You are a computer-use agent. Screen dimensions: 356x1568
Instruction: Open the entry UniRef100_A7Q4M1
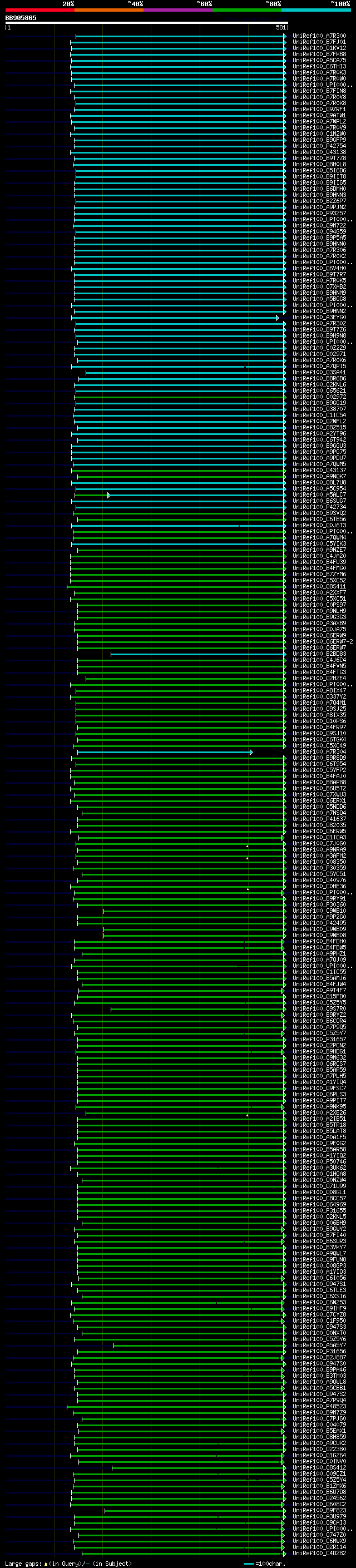pyautogui.click(x=319, y=703)
